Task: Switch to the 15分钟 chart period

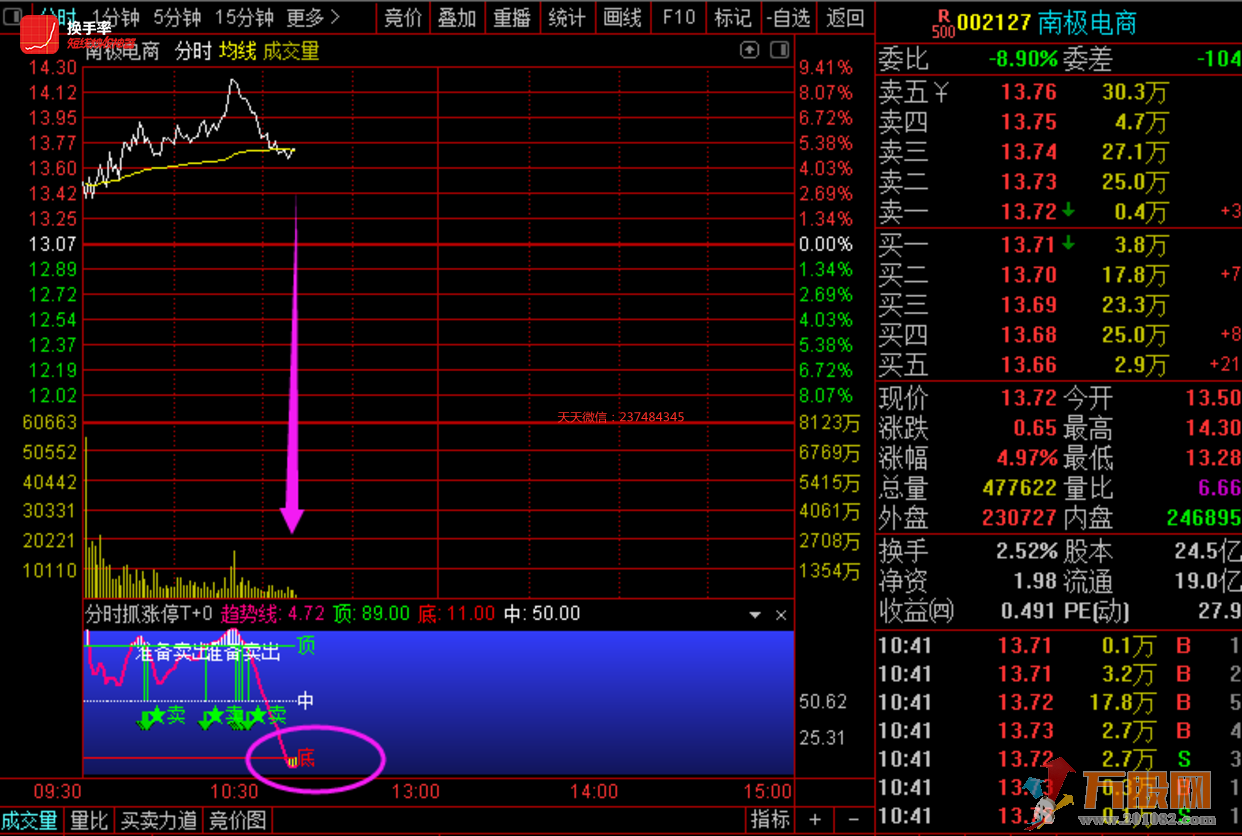Action: point(244,17)
